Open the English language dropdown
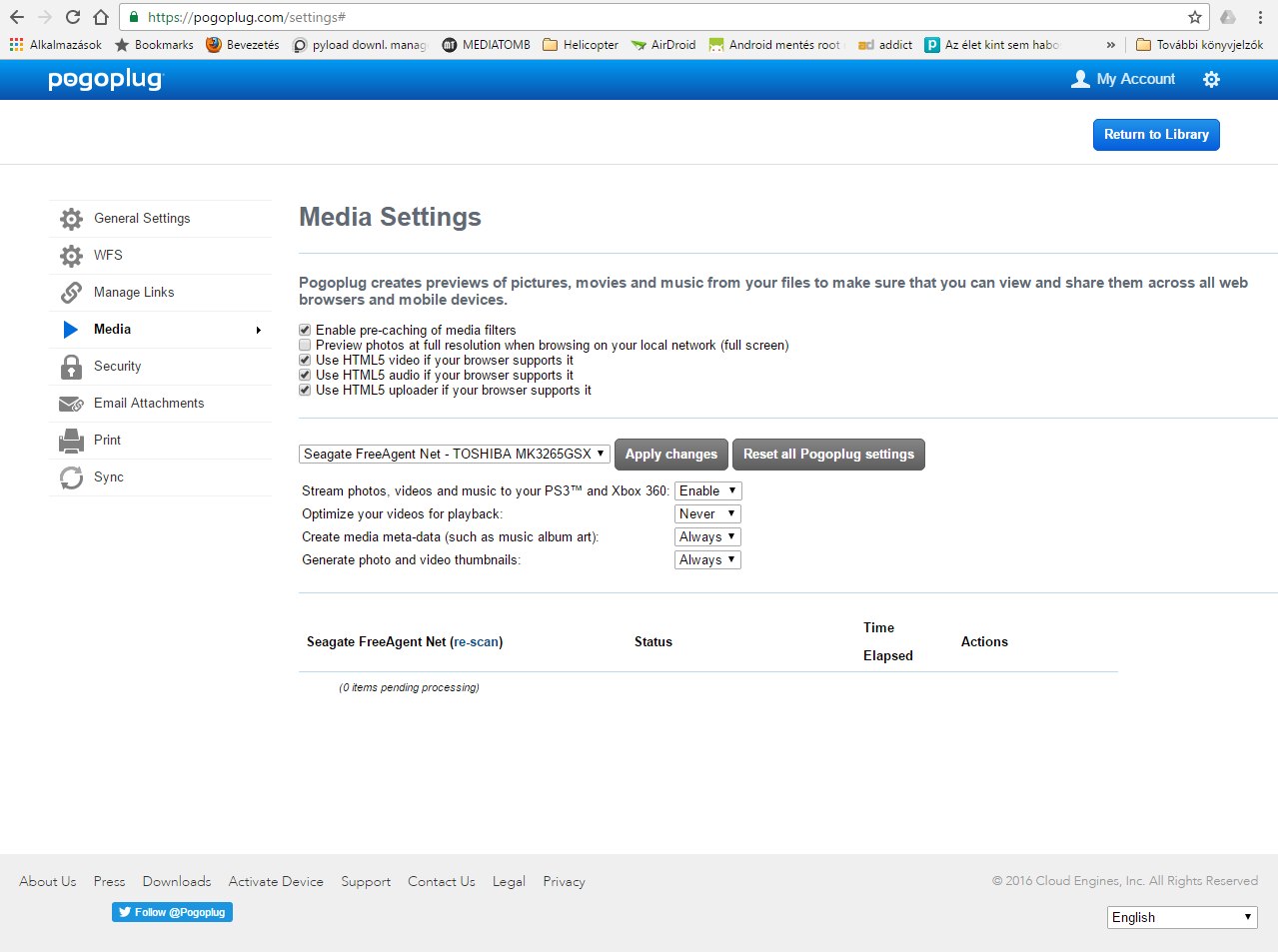Image resolution: width=1278 pixels, height=952 pixels. click(1182, 917)
